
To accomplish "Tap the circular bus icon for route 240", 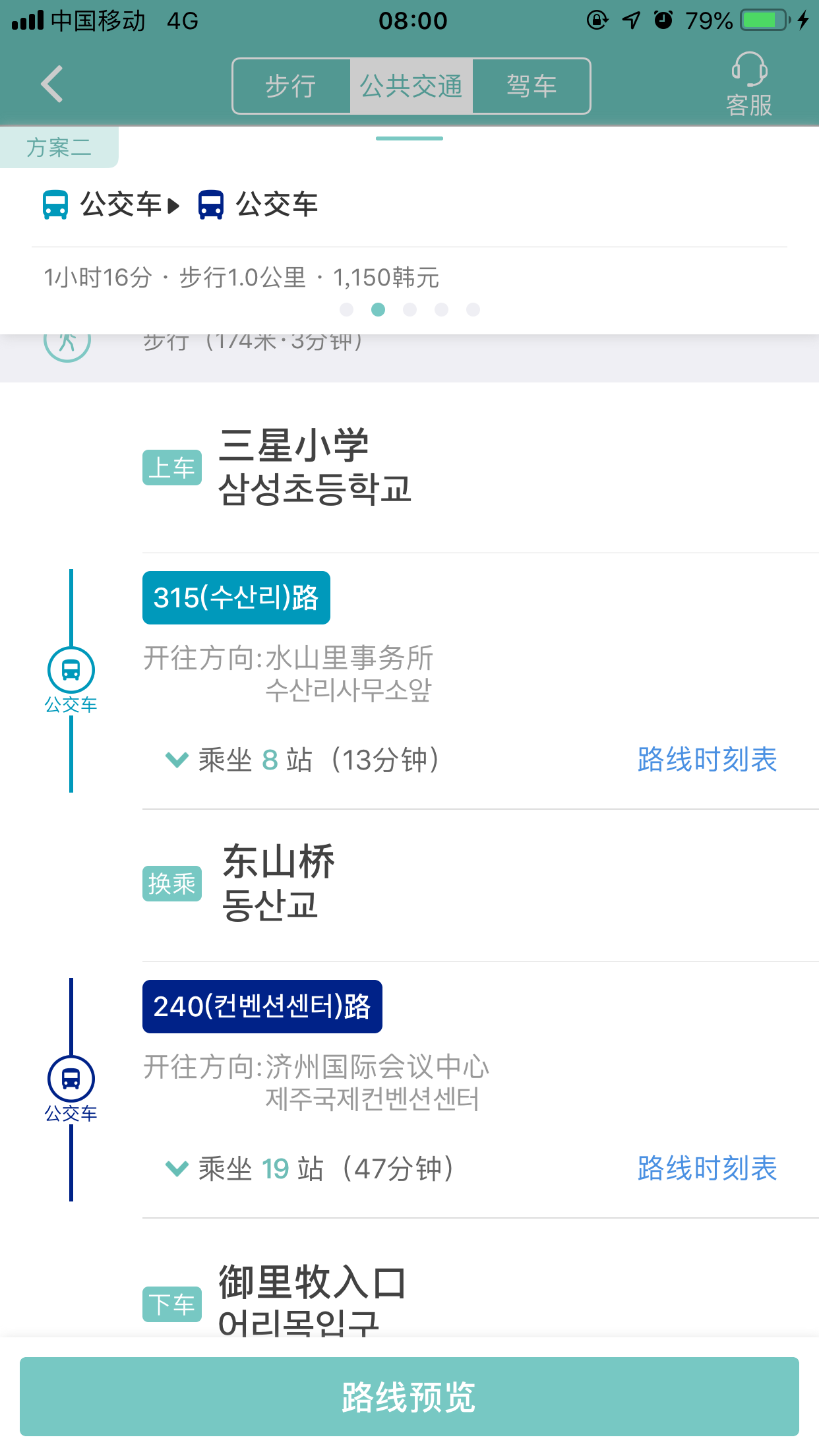I will pos(71,1079).
